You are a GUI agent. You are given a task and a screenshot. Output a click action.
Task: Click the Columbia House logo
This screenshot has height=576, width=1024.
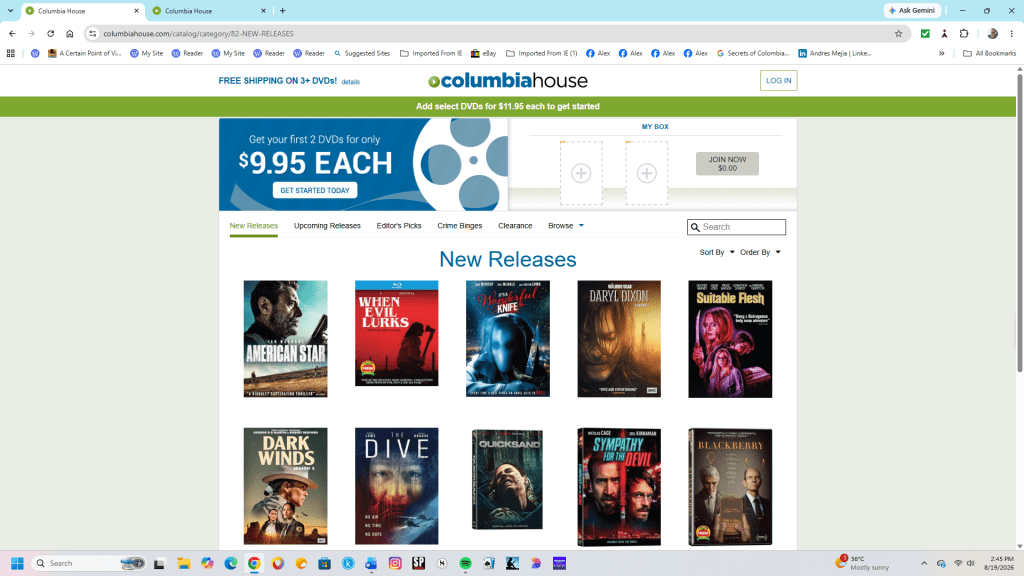point(507,80)
